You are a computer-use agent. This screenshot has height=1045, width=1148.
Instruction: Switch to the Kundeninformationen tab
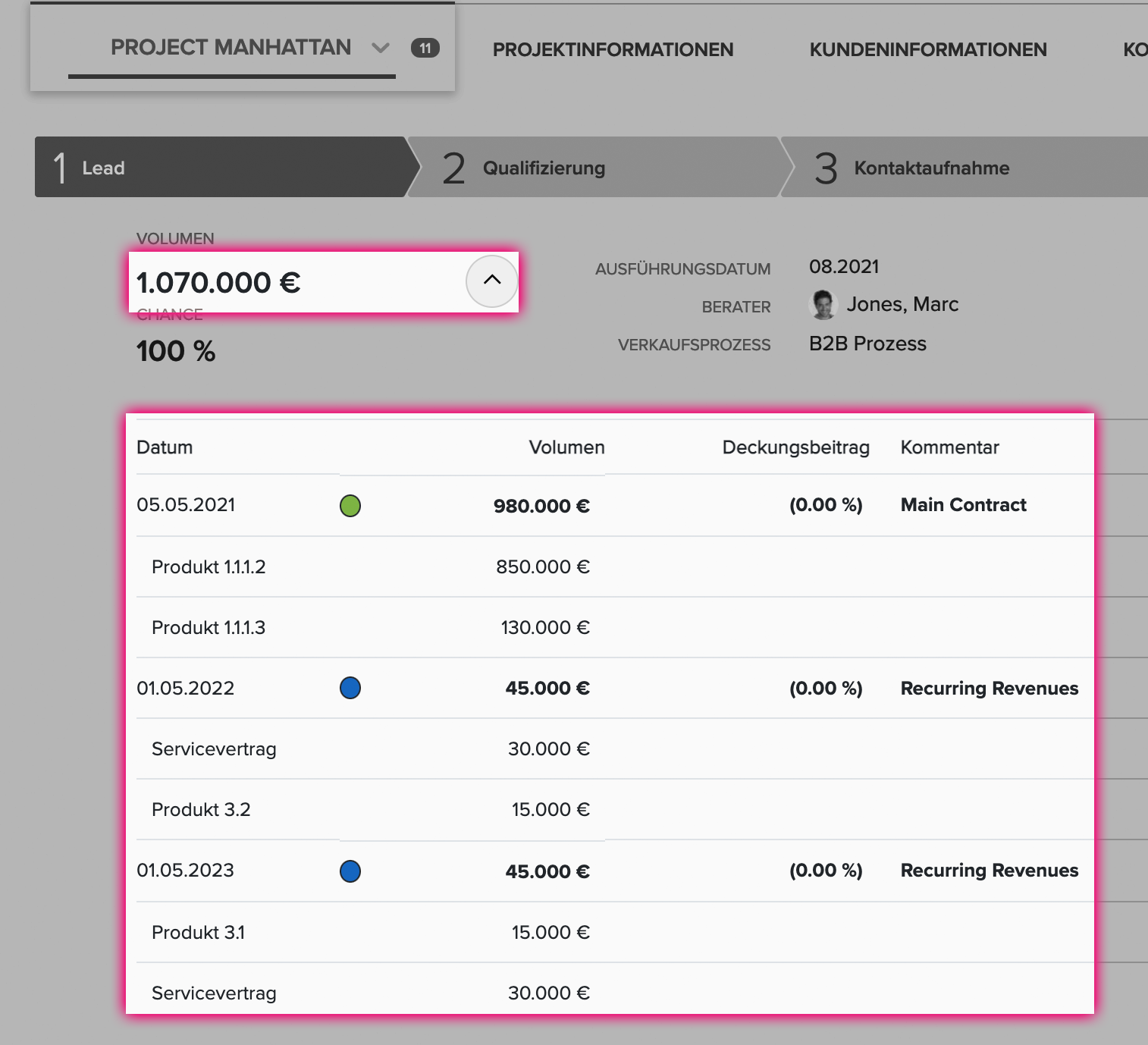[x=928, y=50]
